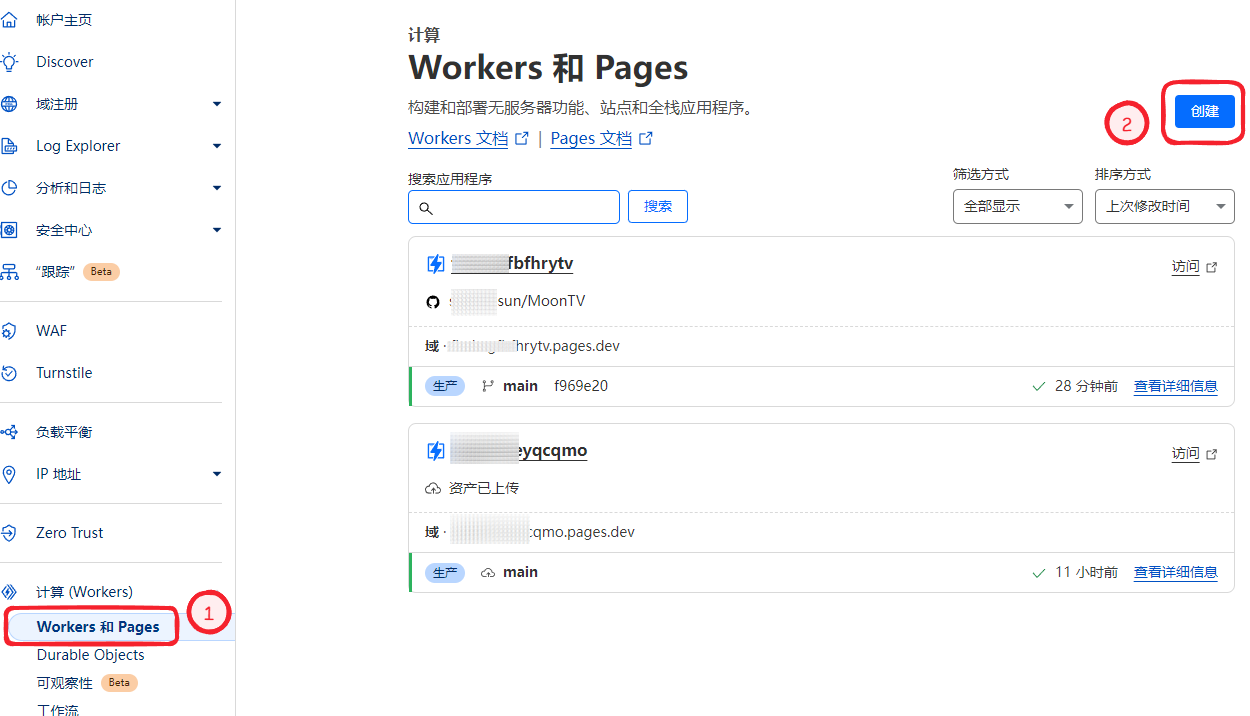Open Zero Trust in the sidebar
Image resolution: width=1250 pixels, height=716 pixels.
coord(70,533)
